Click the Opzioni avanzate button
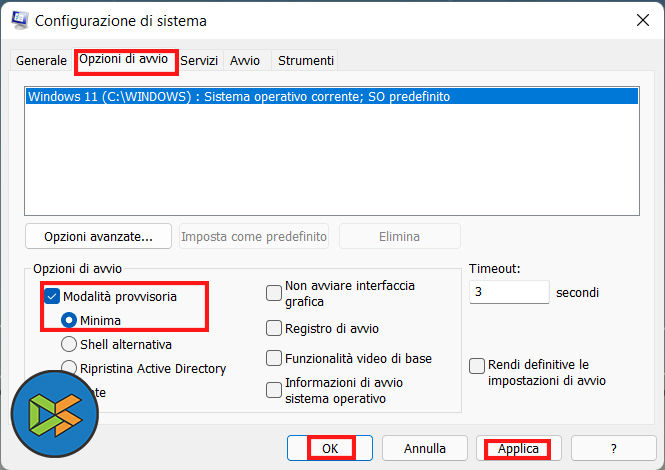 click(x=98, y=237)
